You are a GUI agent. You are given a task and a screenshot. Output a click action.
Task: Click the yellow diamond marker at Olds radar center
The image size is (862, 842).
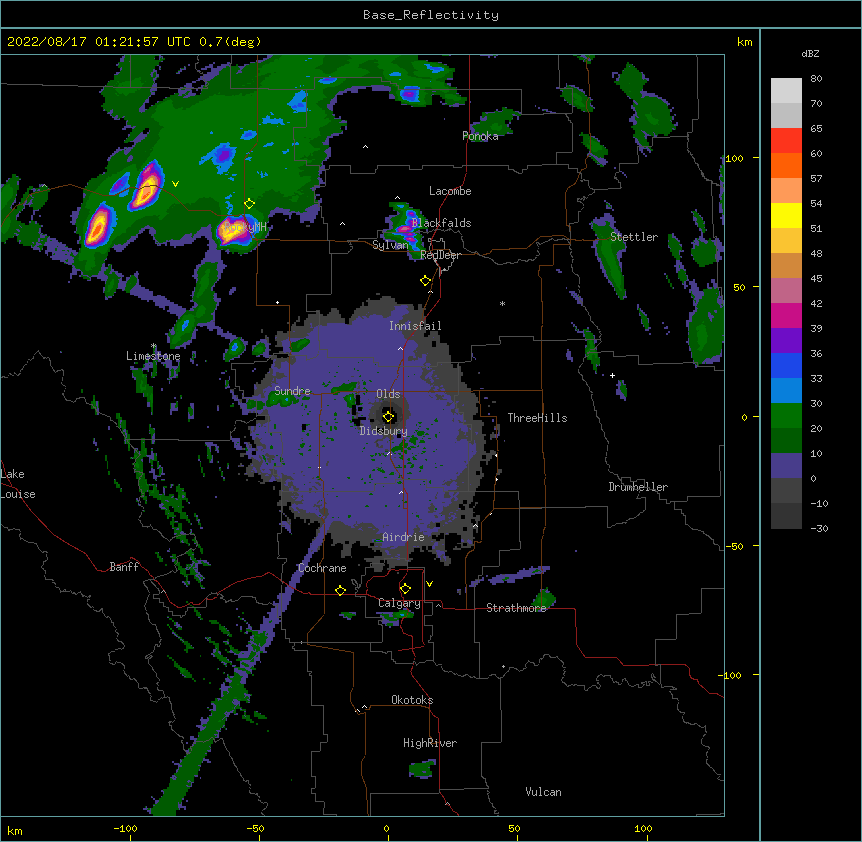(389, 416)
